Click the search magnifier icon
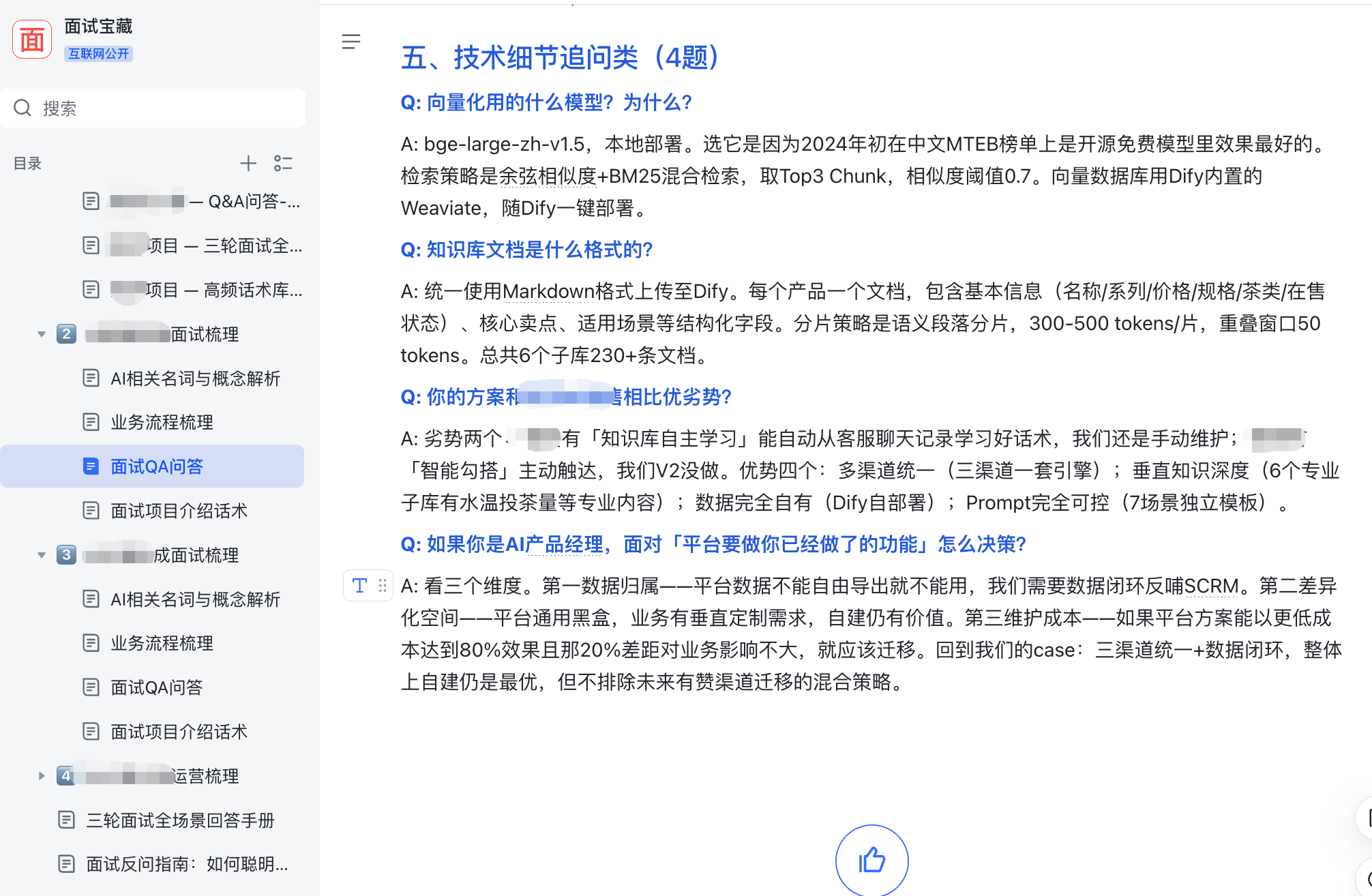The image size is (1372, 896). [23, 108]
